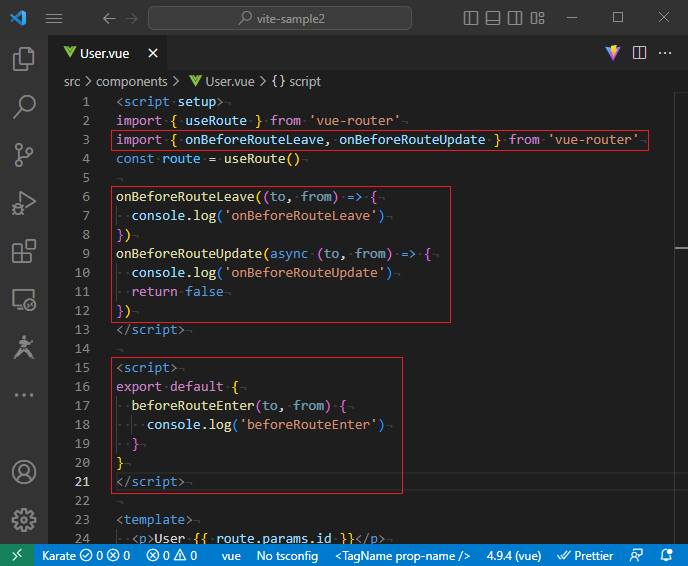Open the Source Control view
Screen dimensions: 688x566
(x=24, y=155)
